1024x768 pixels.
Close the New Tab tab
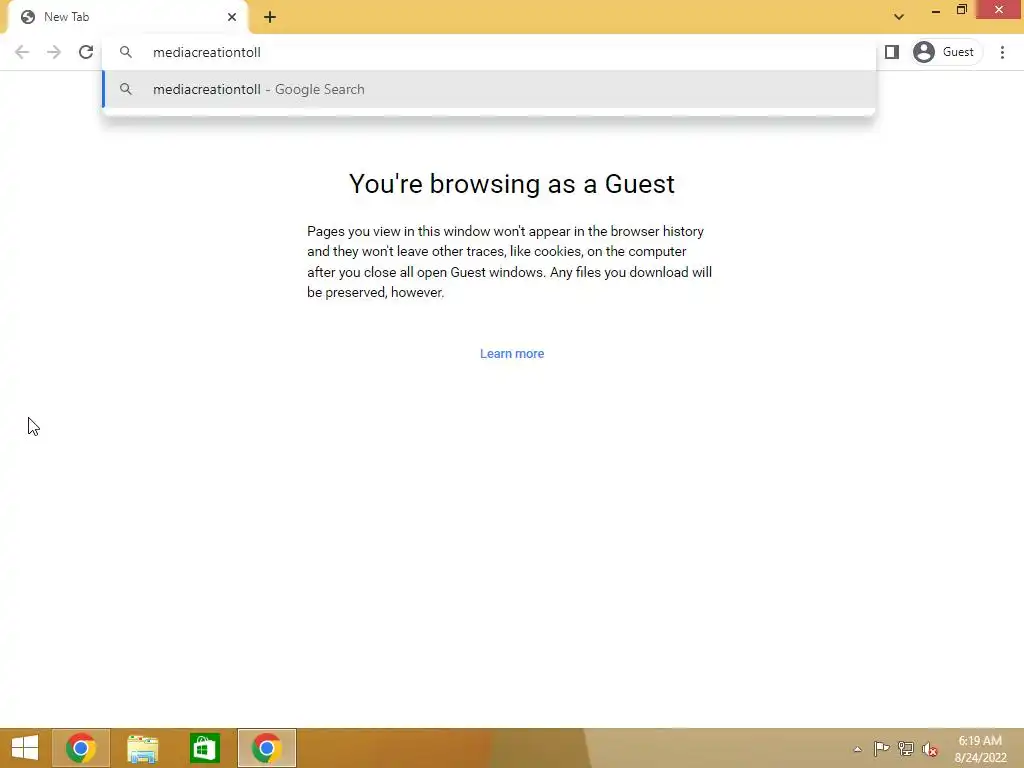[x=232, y=17]
